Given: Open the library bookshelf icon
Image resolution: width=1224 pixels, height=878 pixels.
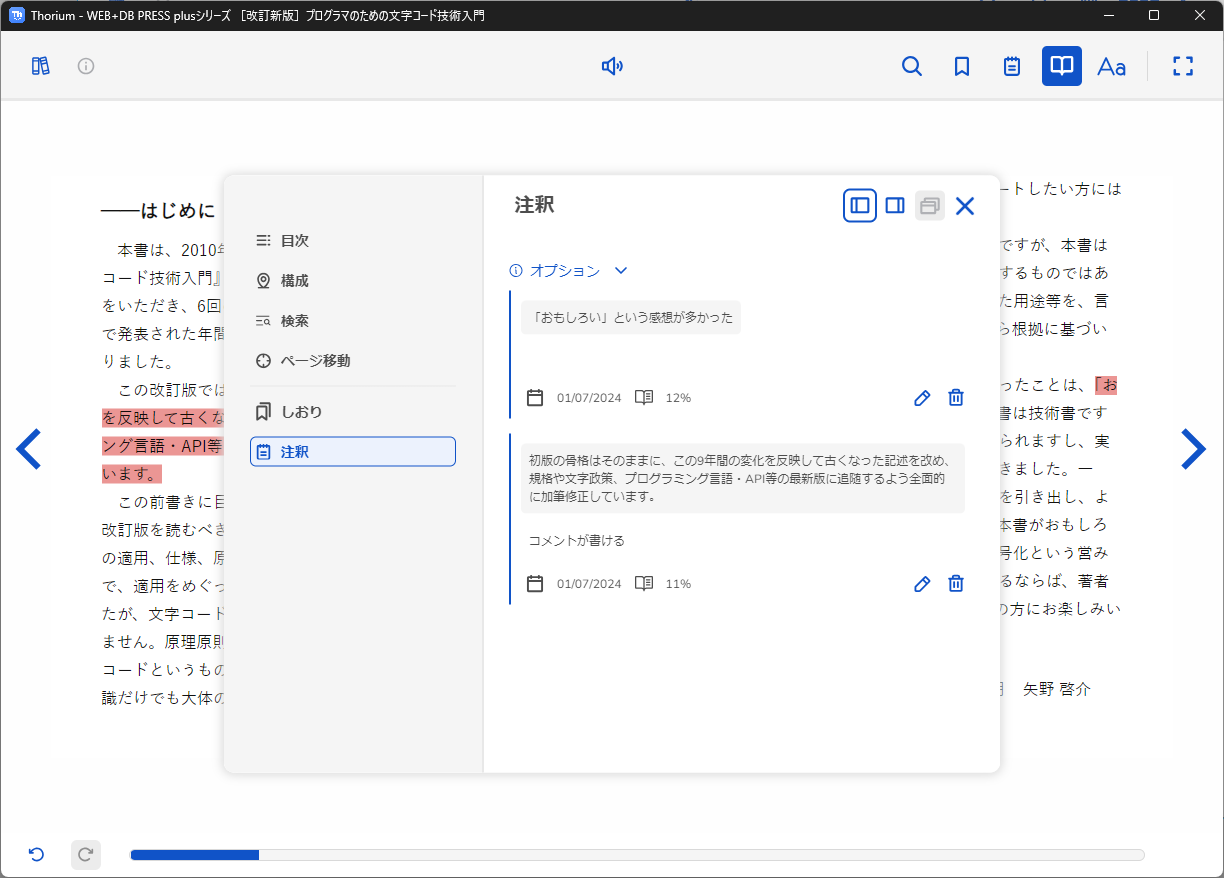Looking at the screenshot, I should (40, 66).
